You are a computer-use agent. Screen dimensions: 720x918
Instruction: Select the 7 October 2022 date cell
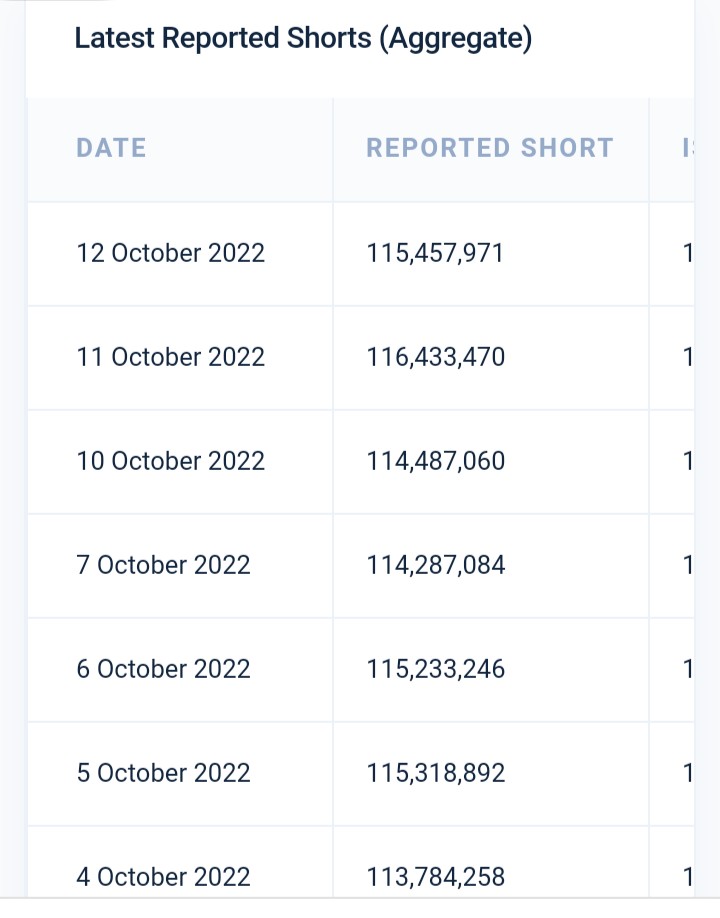[x=163, y=566]
